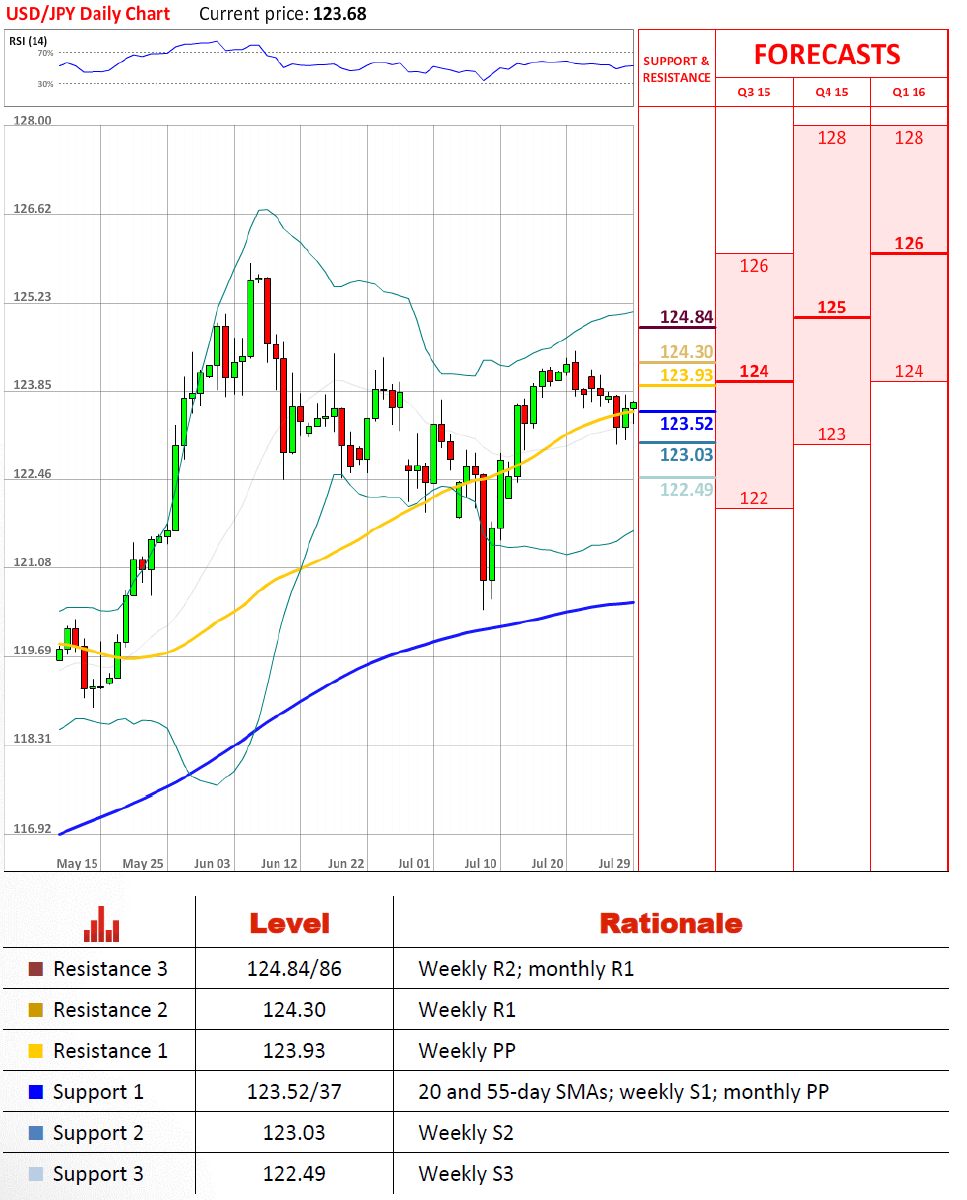Click the '122' value in Q3 15 column
The image size is (967, 1200).
click(754, 498)
